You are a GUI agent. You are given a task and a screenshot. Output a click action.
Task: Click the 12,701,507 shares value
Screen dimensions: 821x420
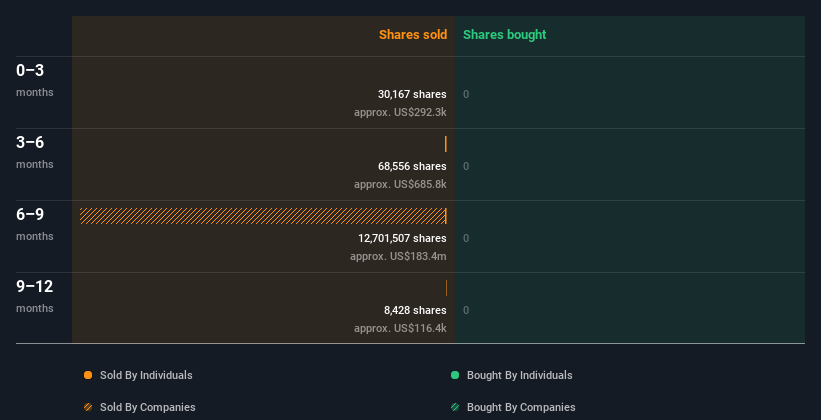click(402, 238)
